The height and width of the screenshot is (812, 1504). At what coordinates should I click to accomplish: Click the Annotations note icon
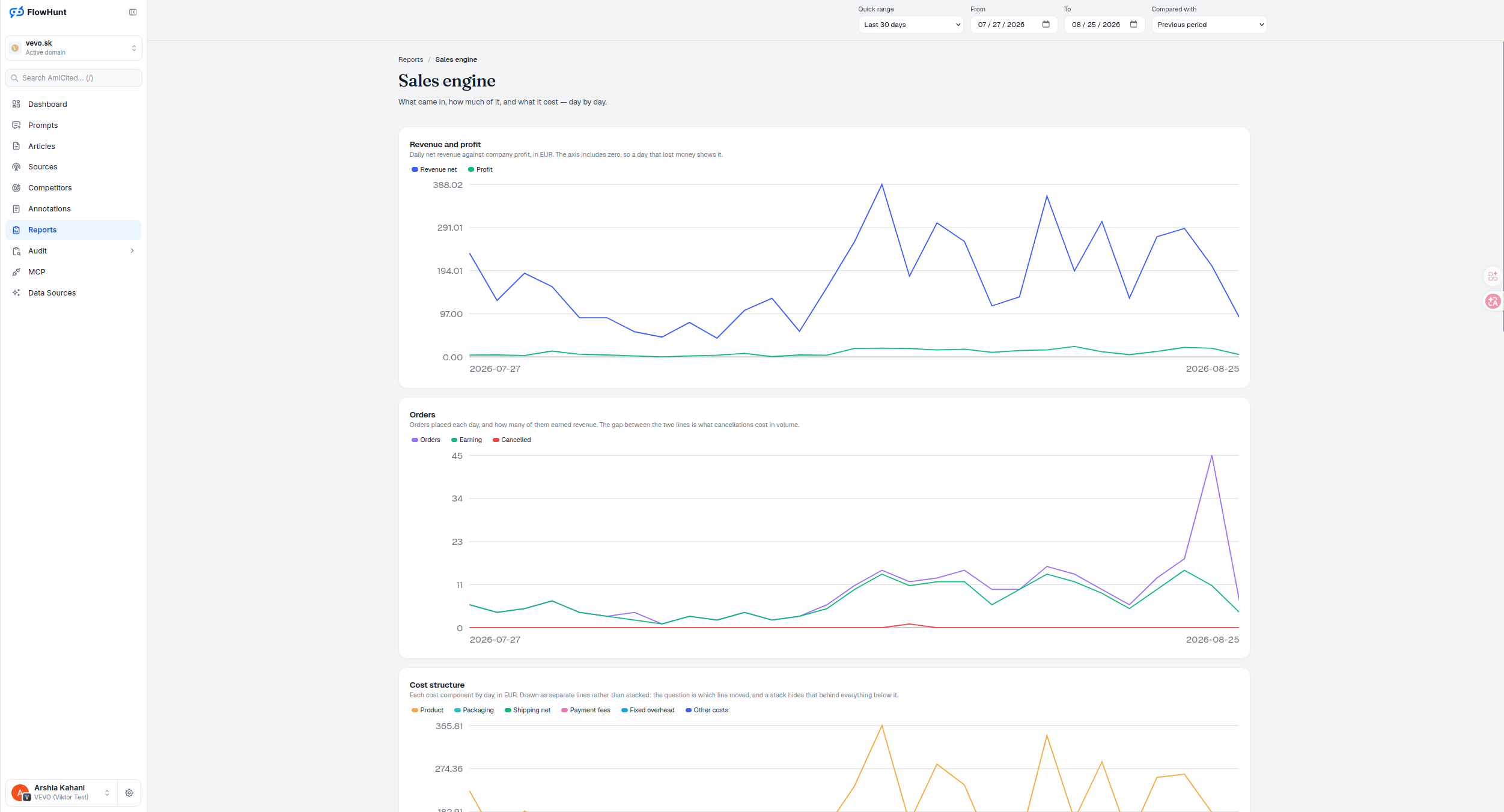click(16, 209)
